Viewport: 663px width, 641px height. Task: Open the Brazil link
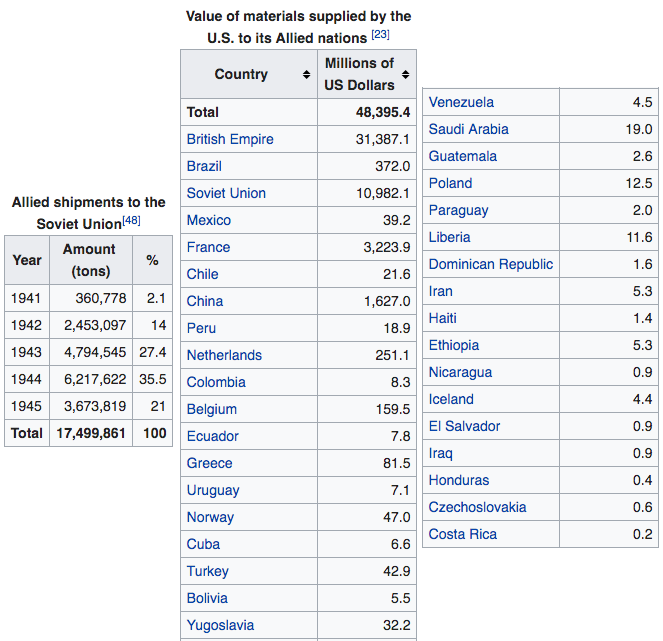point(204,166)
